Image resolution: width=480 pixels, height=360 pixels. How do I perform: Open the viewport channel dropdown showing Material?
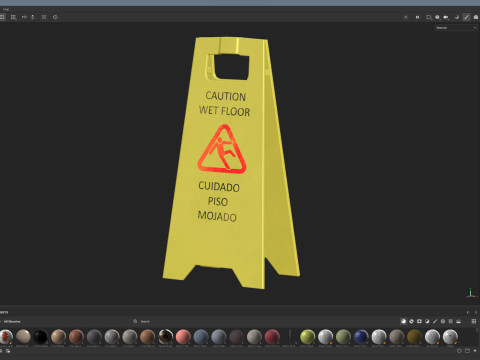click(456, 28)
